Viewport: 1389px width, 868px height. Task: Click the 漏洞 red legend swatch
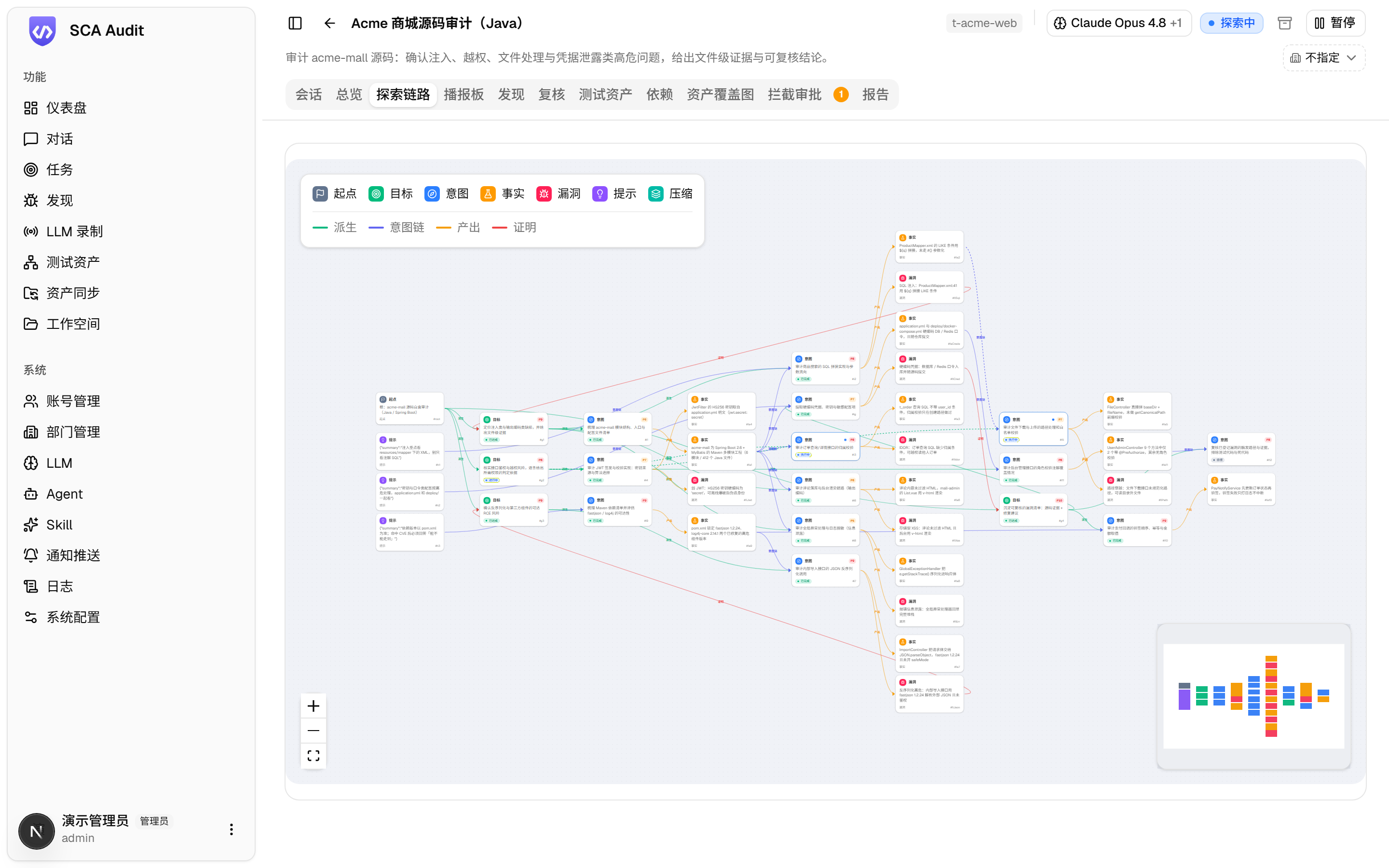tap(544, 193)
